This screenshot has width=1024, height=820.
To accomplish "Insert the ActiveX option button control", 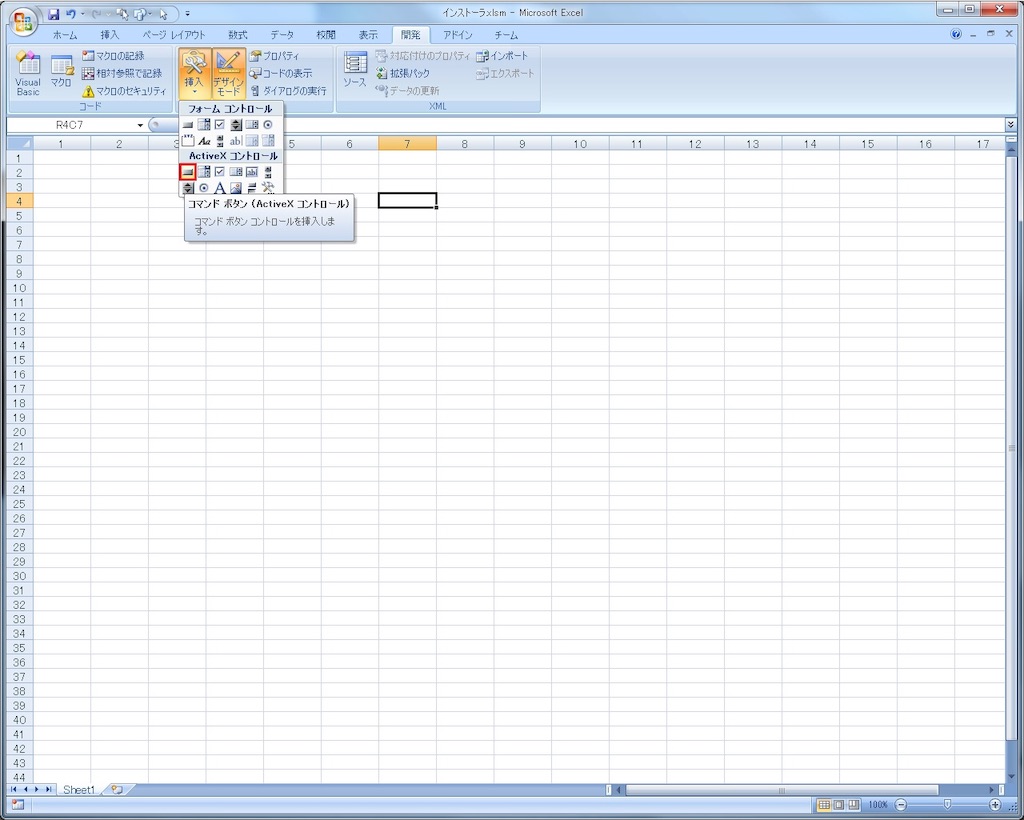I will point(204,188).
